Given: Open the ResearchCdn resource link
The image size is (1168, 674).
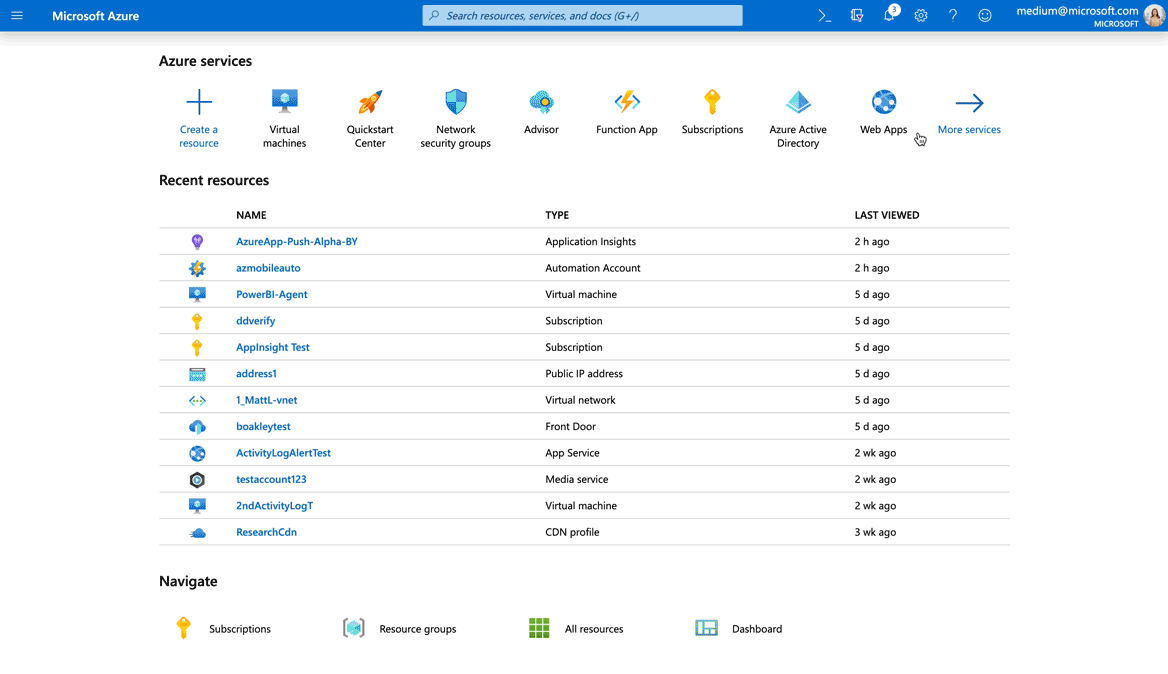Looking at the screenshot, I should [x=266, y=532].
